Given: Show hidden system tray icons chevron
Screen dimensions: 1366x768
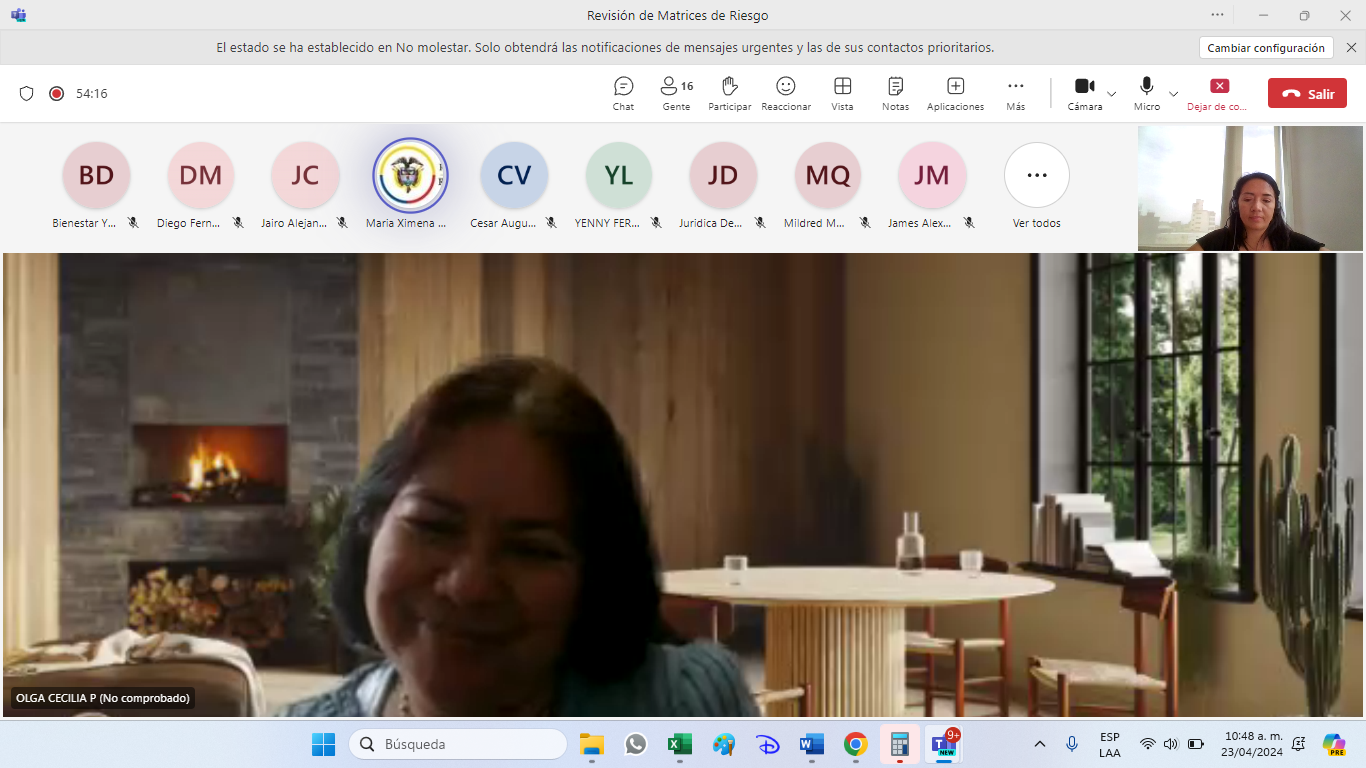Looking at the screenshot, I should click(x=1039, y=744).
